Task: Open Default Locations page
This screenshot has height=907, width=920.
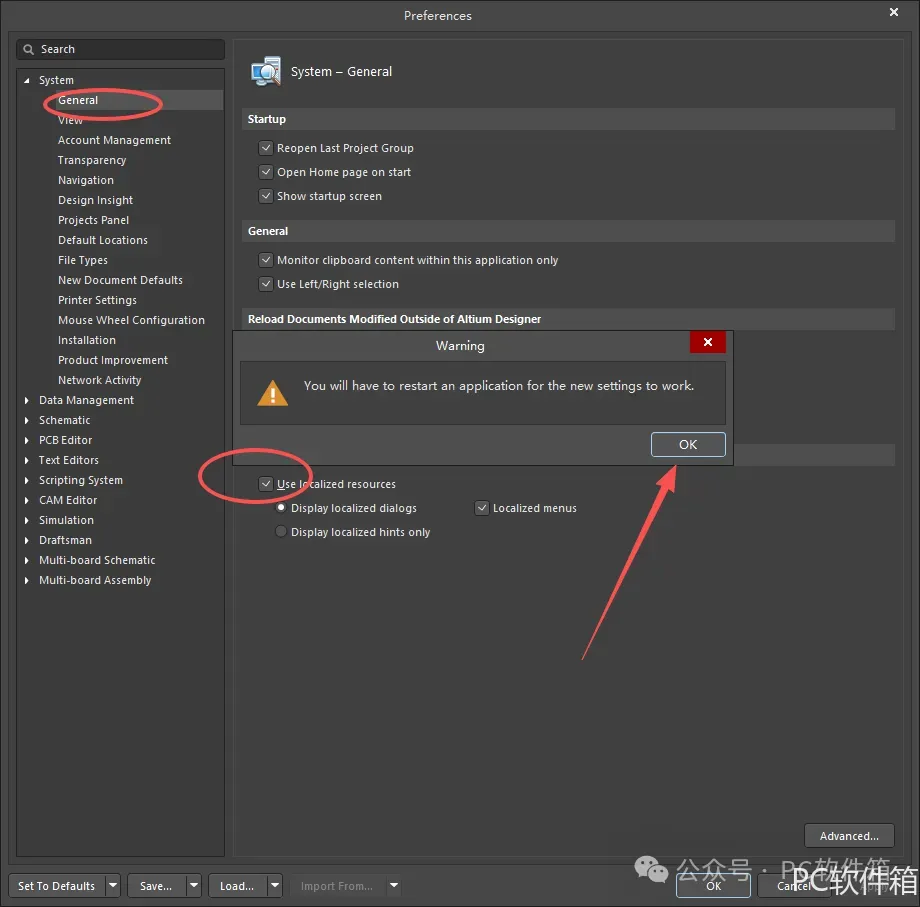Action: tap(103, 240)
